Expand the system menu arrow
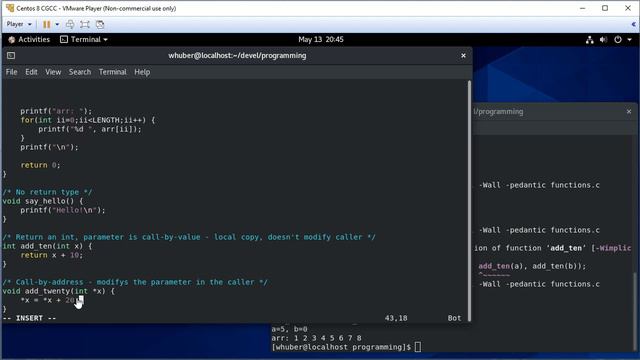The width and height of the screenshot is (640, 360). pyautogui.click(x=629, y=40)
